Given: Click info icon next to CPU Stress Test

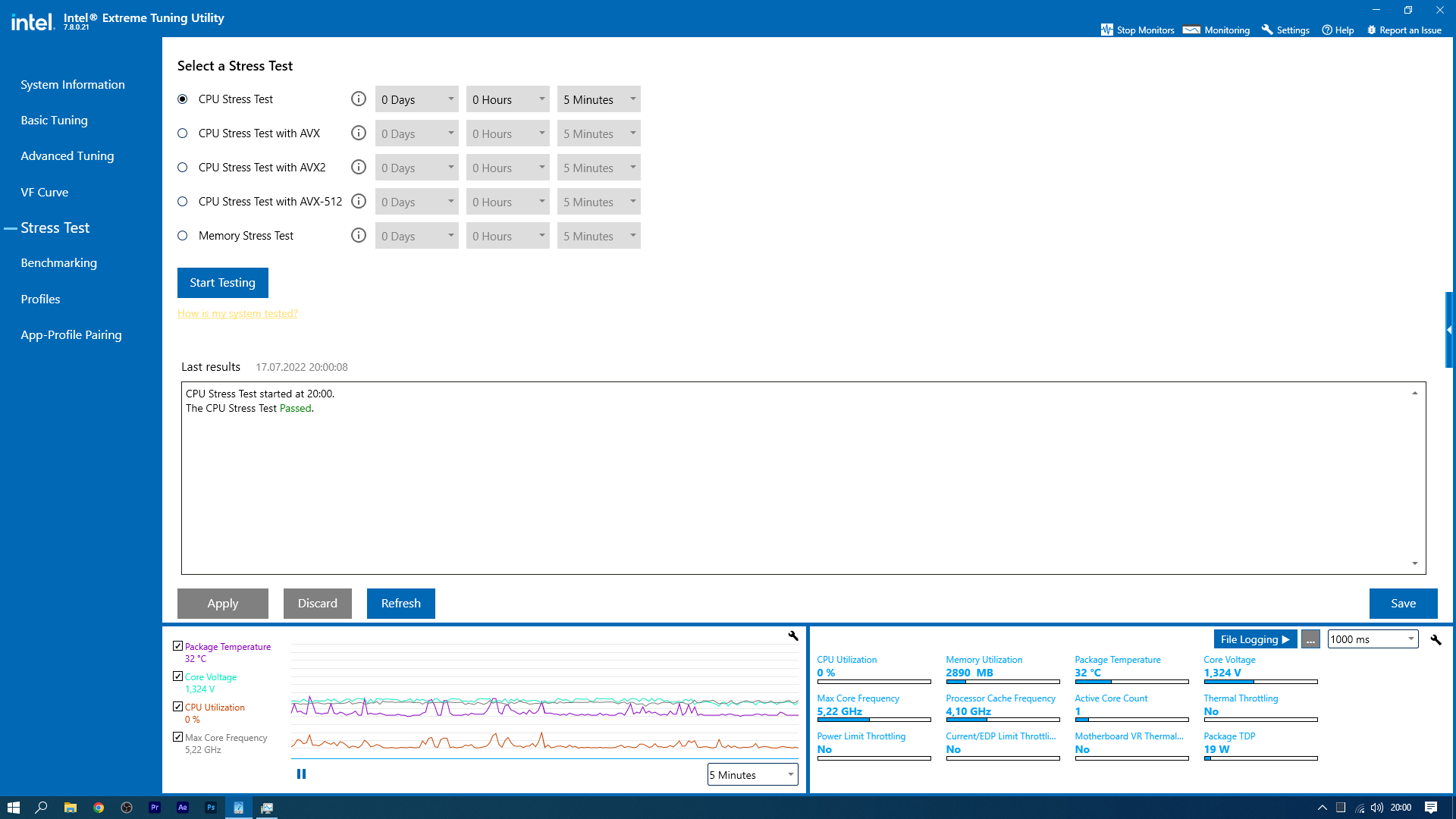Looking at the screenshot, I should tap(359, 99).
